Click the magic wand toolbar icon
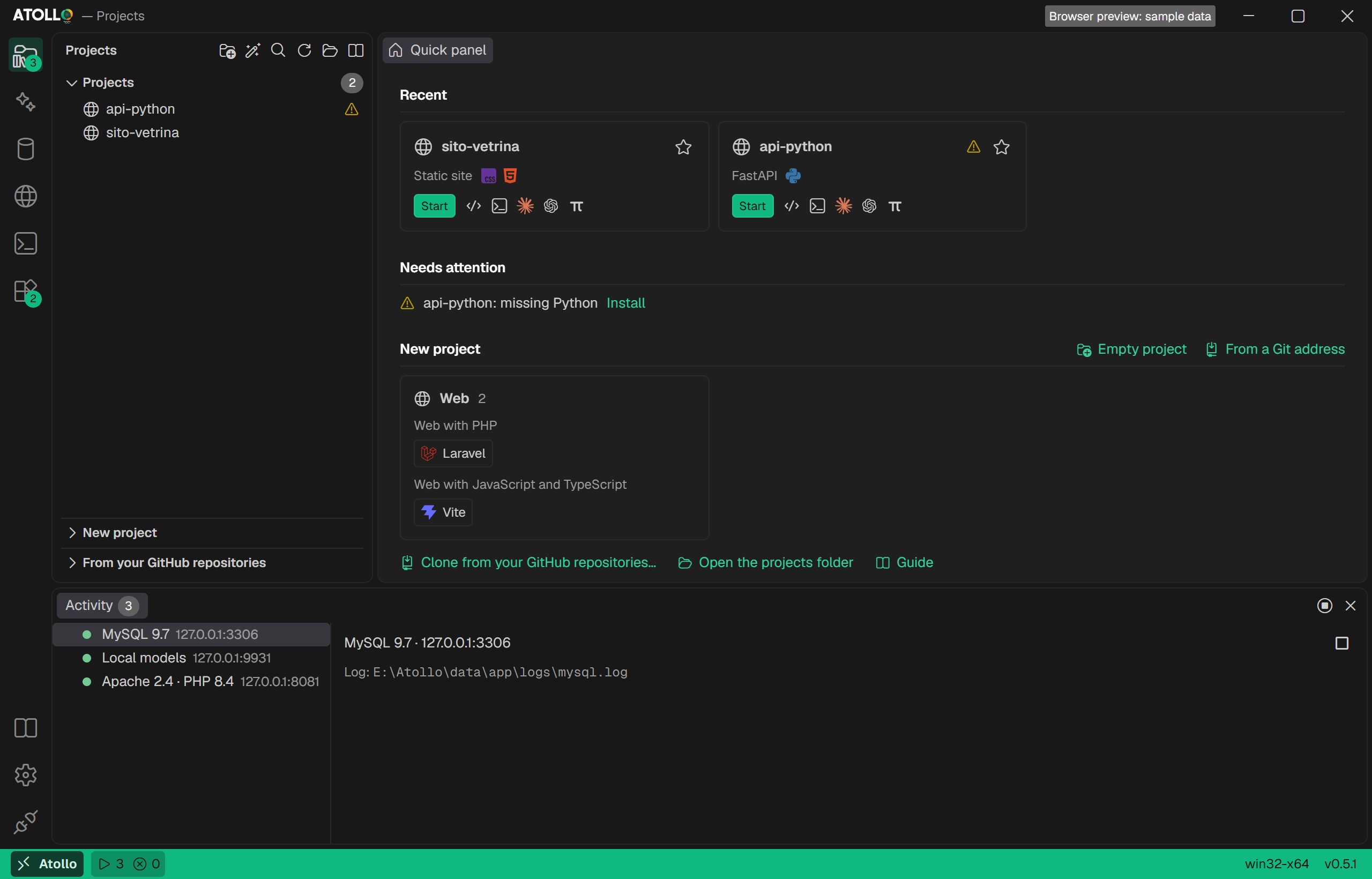 [253, 51]
